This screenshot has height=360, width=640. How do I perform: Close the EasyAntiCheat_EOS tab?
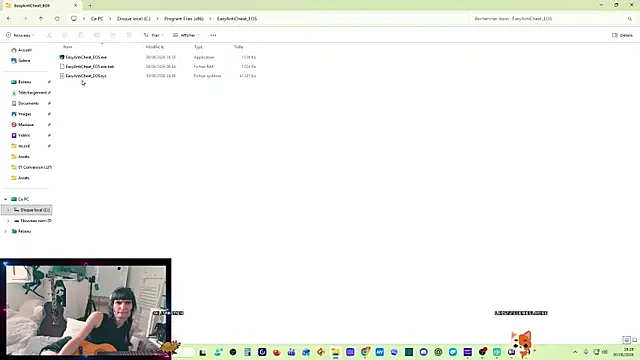click(x=75, y=5)
